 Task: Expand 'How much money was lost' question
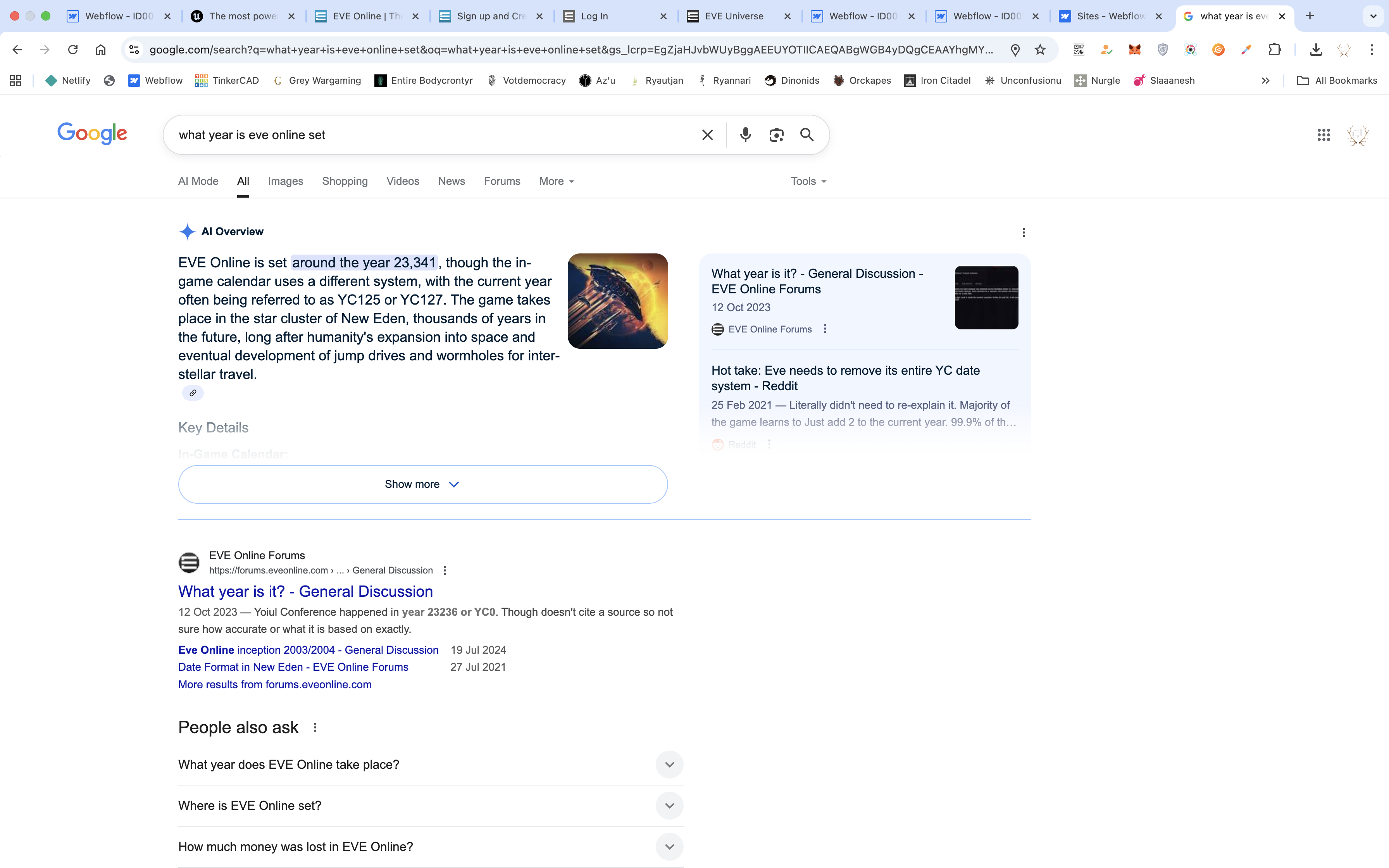(669, 847)
